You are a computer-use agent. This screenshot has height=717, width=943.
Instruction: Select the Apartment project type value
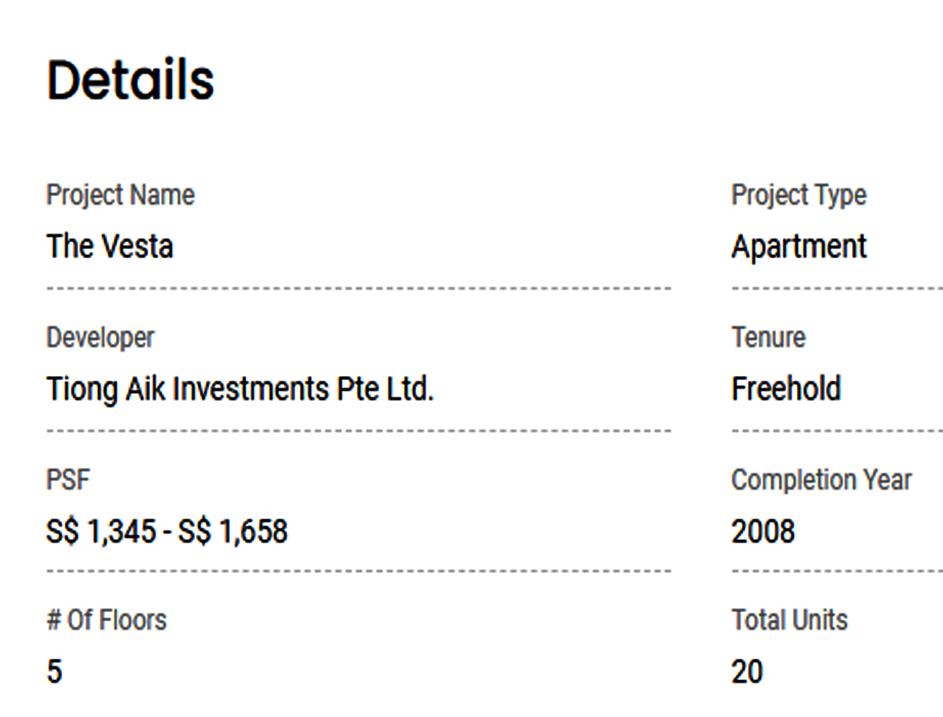point(798,246)
